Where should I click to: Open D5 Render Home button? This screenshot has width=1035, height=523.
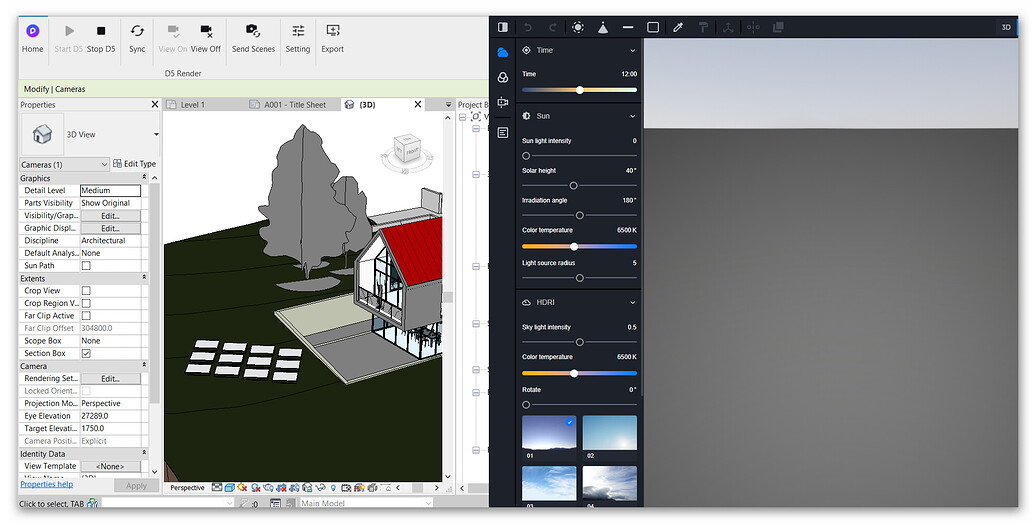pos(32,38)
